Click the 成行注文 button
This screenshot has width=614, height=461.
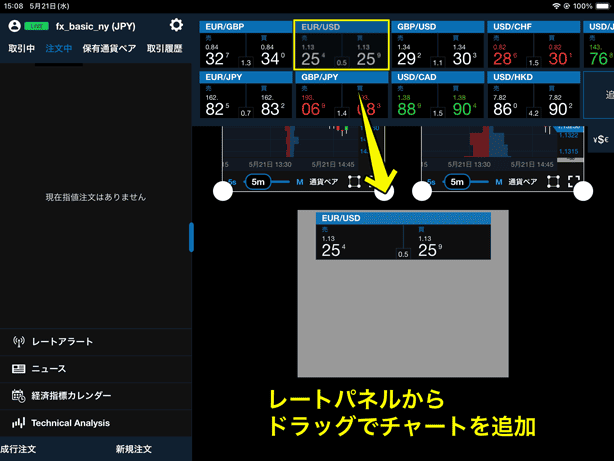(x=18, y=449)
